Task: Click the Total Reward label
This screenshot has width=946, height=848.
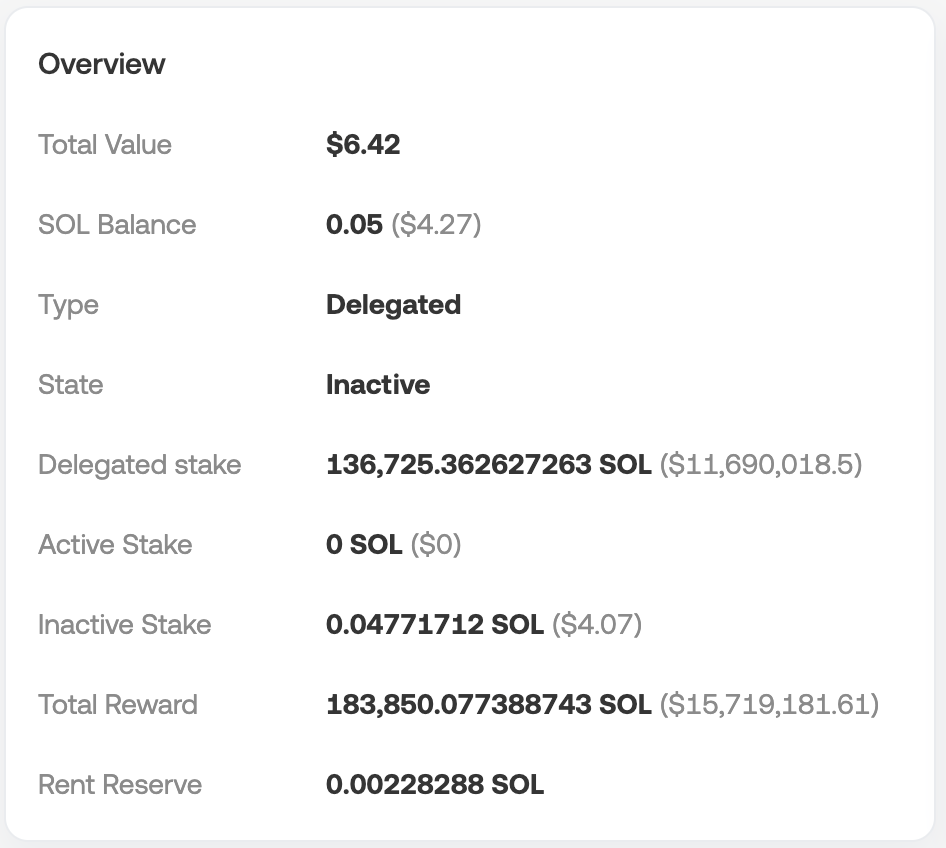Action: (x=118, y=705)
